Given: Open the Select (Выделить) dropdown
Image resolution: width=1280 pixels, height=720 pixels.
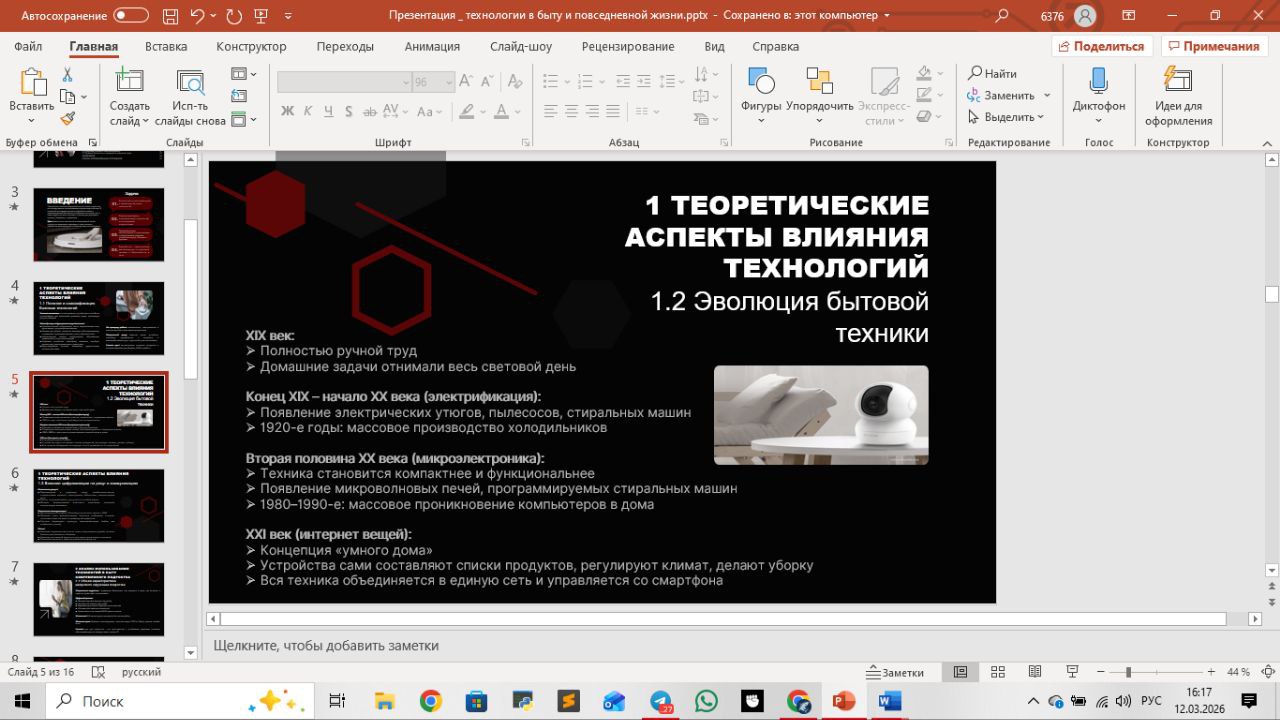Looking at the screenshot, I should 1006,117.
